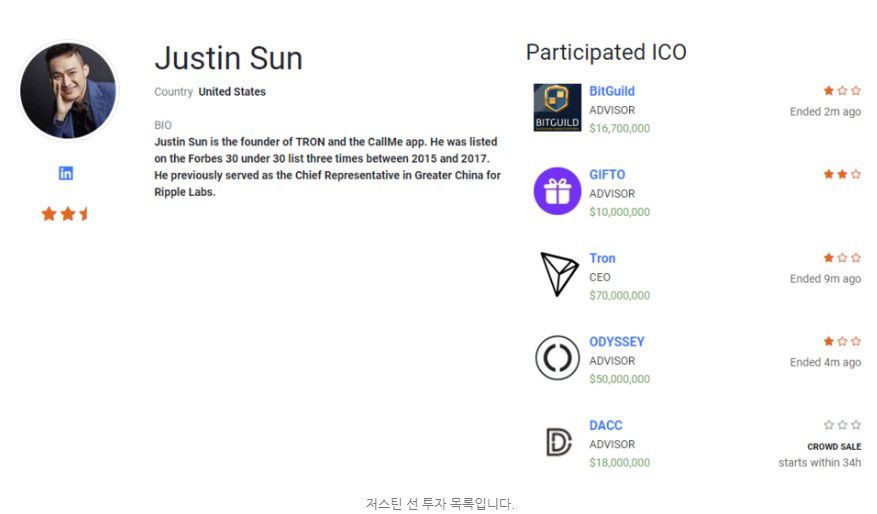Open the DACC ICO link
The height and width of the screenshot is (514, 877).
[x=606, y=426]
